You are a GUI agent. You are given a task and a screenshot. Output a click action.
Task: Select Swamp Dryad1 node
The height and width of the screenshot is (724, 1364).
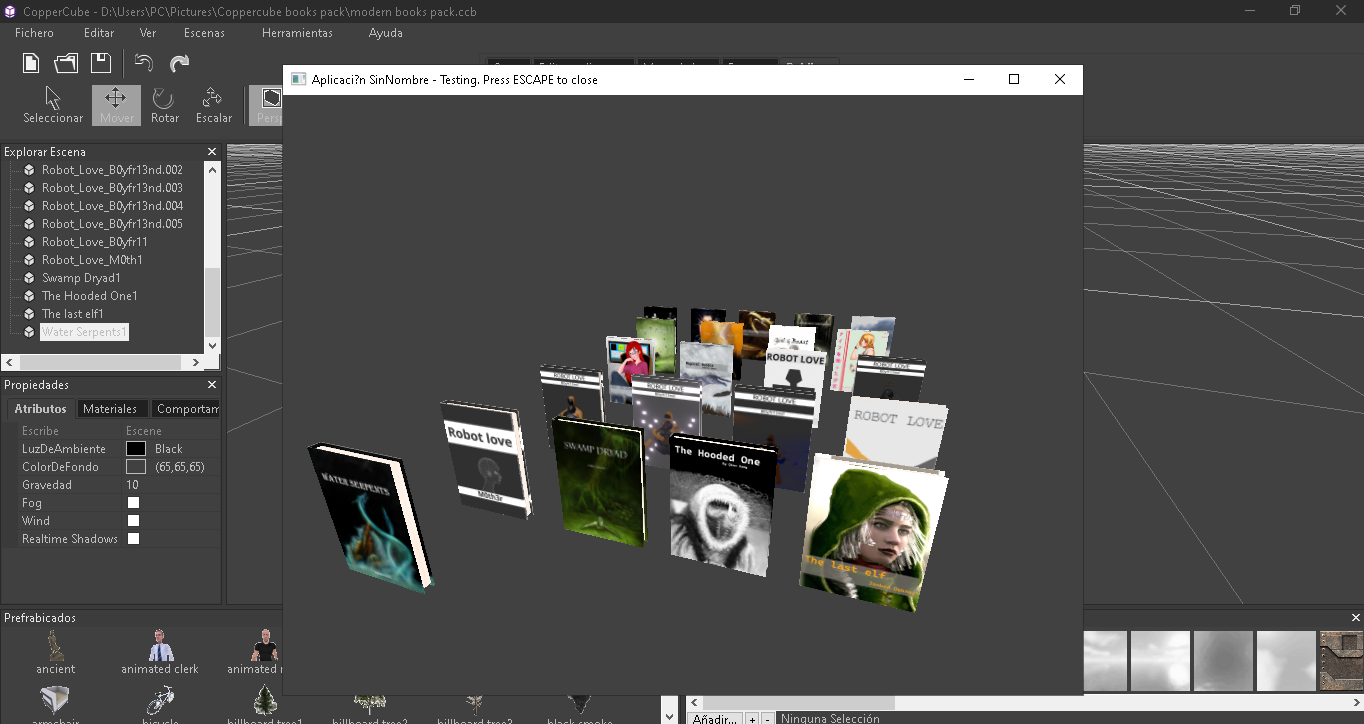pyautogui.click(x=81, y=278)
